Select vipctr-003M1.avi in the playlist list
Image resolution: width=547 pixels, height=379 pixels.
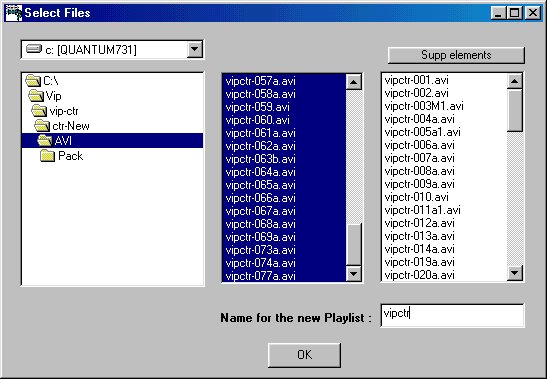pos(444,106)
